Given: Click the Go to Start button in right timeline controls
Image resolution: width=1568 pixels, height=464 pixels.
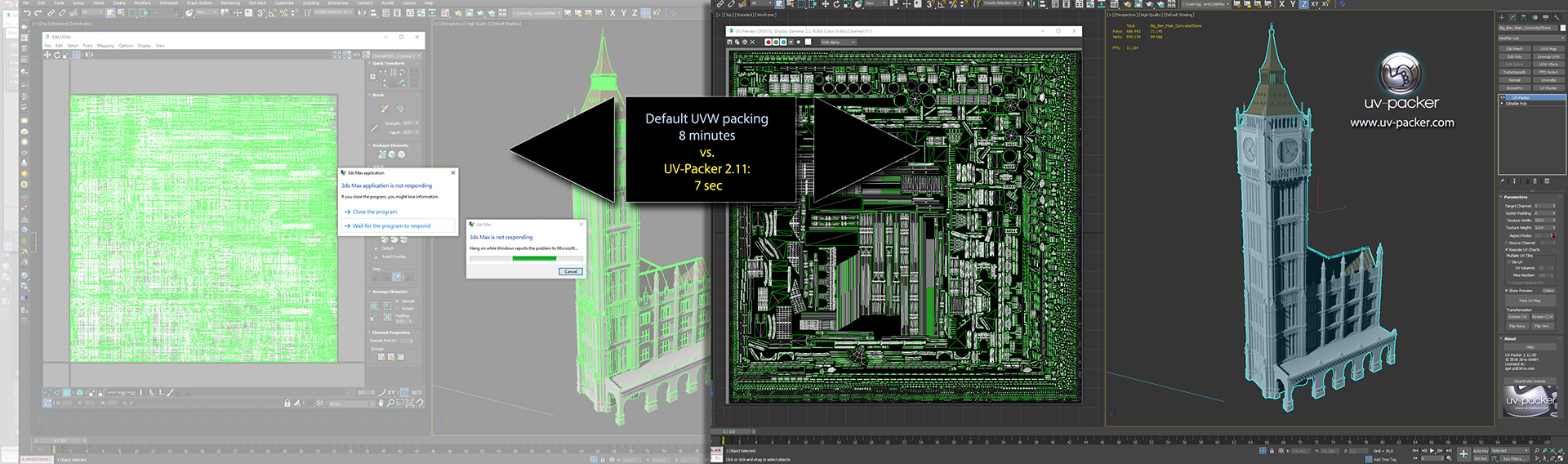Looking at the screenshot, I should (1415, 451).
